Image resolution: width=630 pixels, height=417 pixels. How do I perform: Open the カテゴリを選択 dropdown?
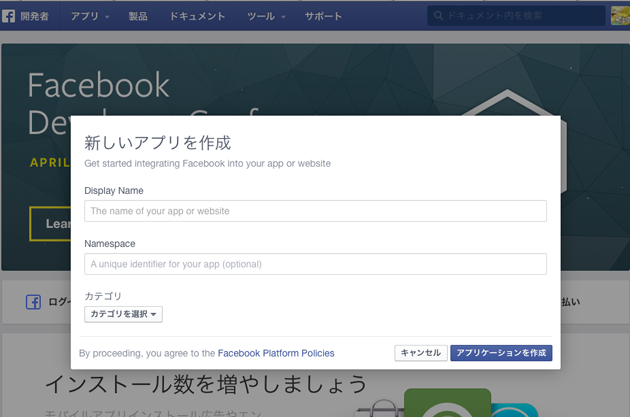coord(123,314)
